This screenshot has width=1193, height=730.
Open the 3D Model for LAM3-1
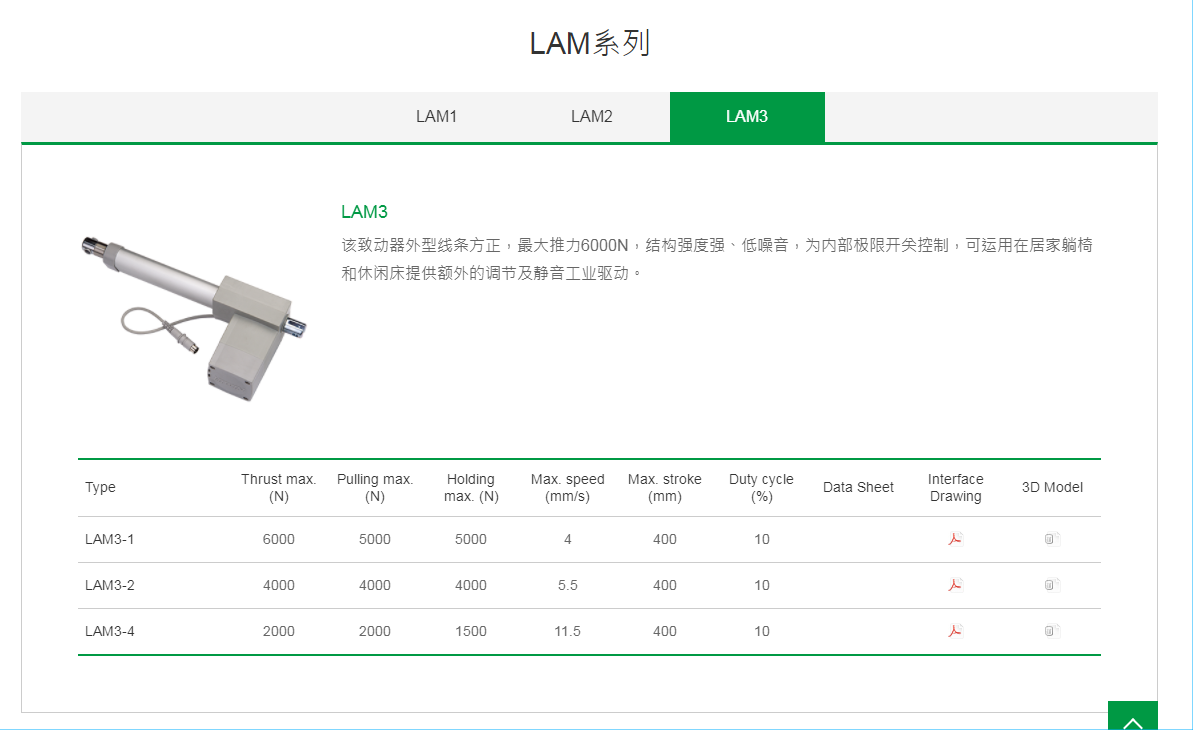(1050, 539)
